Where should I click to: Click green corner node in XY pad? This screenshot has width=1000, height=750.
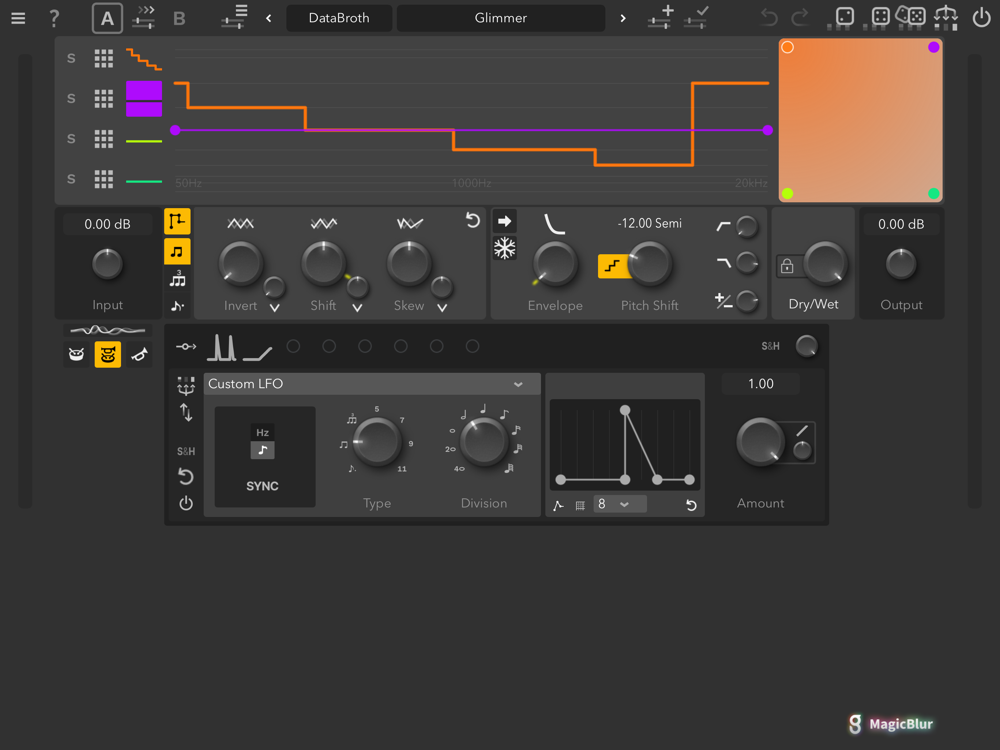click(x=934, y=193)
